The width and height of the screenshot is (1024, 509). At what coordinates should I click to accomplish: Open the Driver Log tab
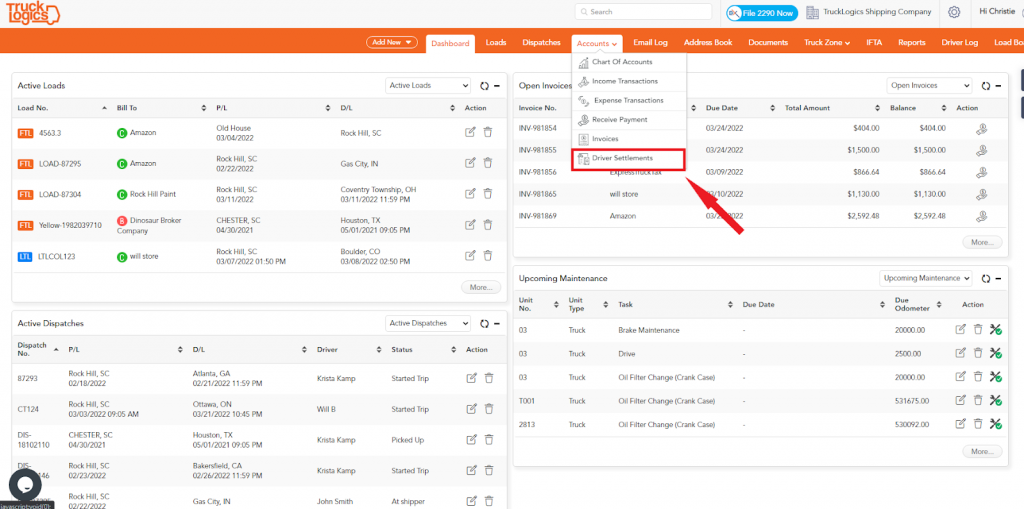click(959, 42)
